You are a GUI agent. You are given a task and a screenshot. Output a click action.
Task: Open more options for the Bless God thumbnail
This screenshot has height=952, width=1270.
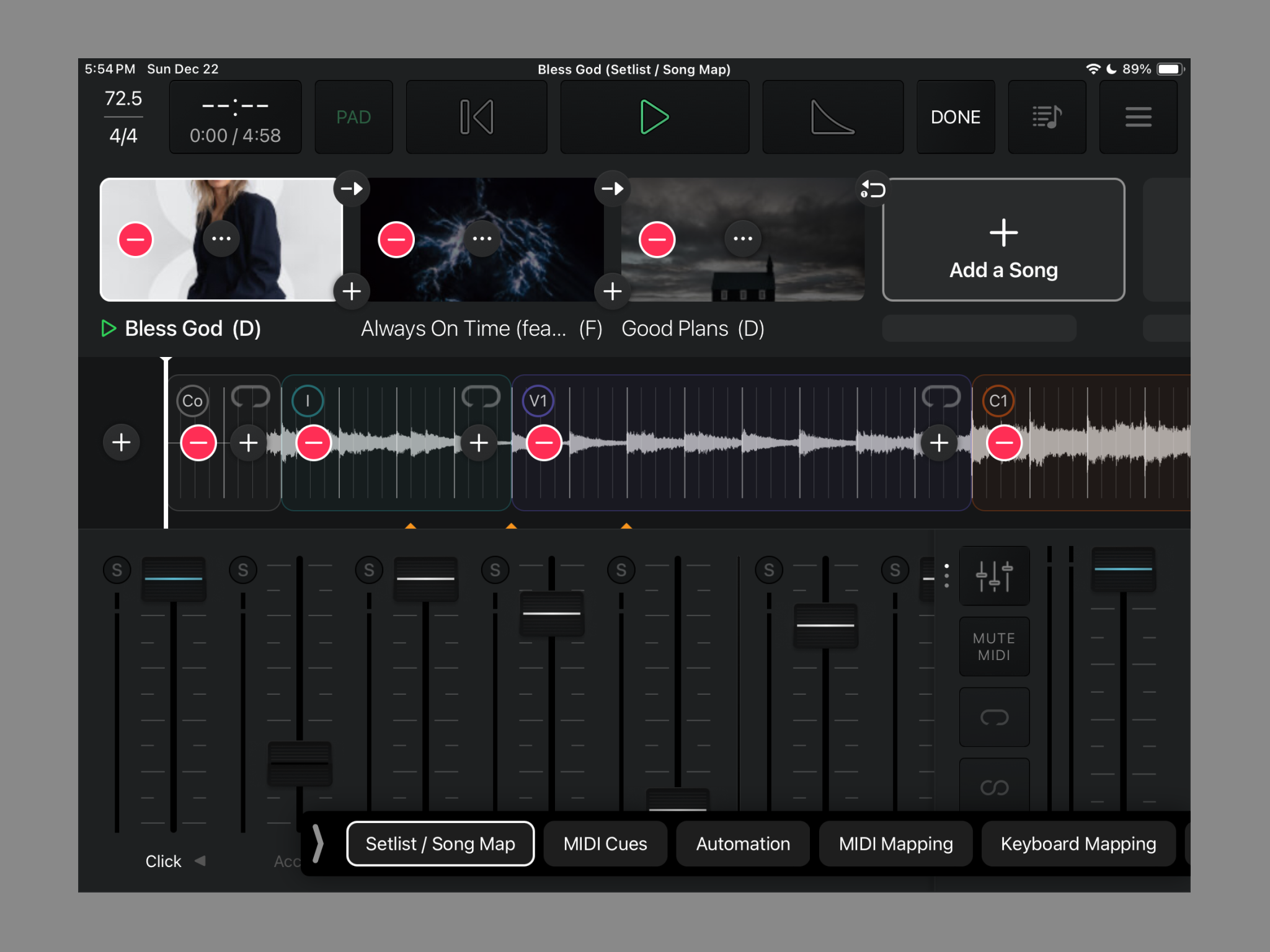coord(222,238)
